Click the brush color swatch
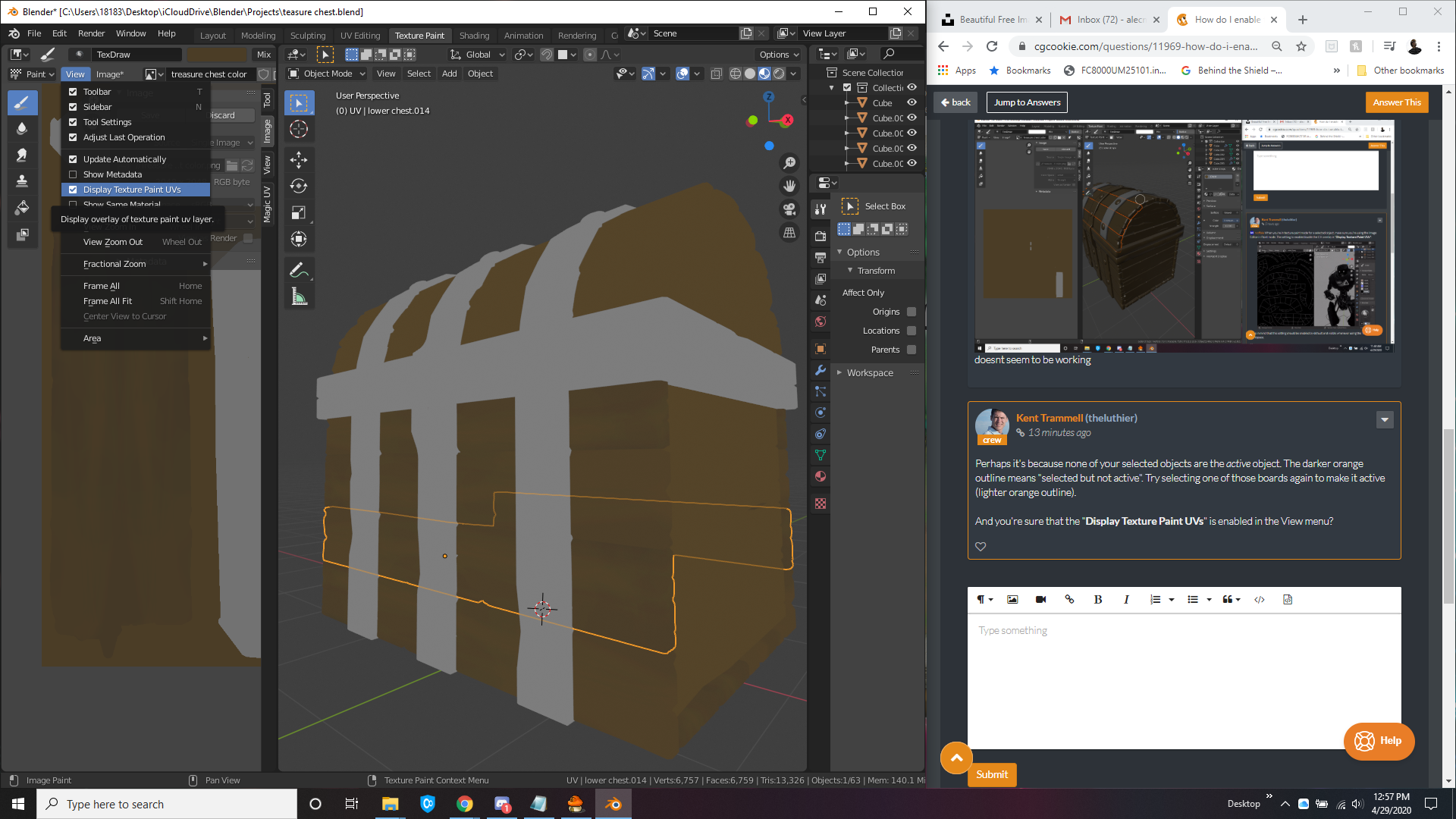1456x819 pixels. (217, 55)
